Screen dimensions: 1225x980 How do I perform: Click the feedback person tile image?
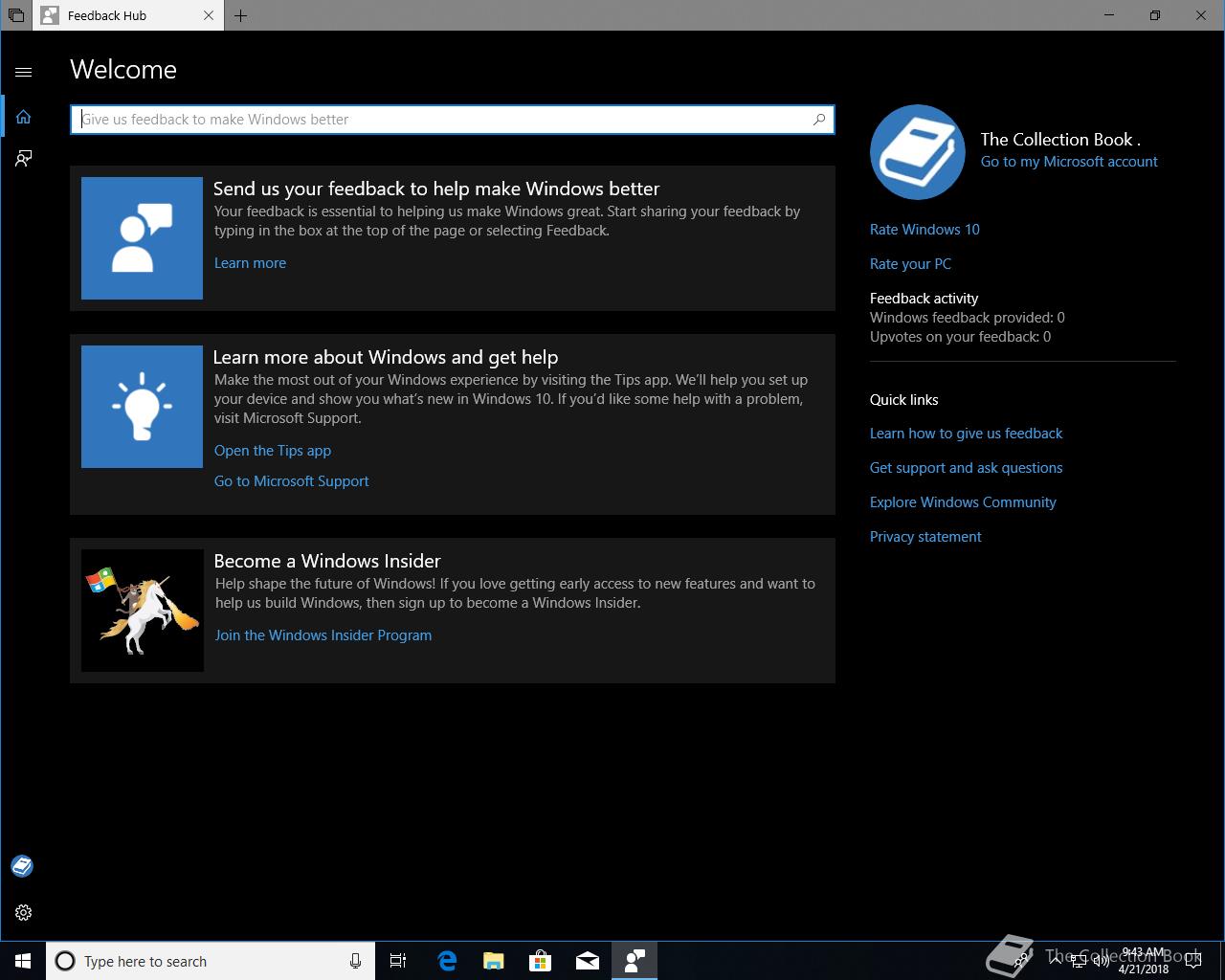142,238
